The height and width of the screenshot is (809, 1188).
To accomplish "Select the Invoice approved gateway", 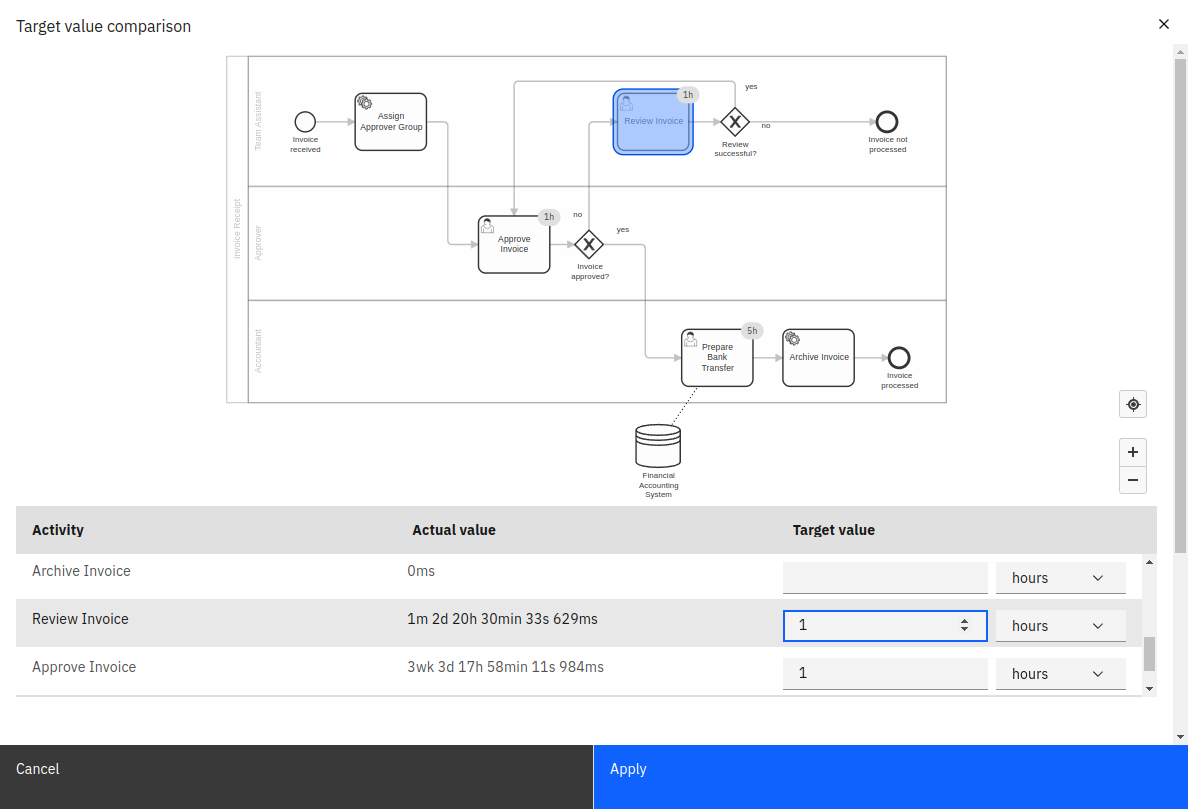I will tap(590, 245).
